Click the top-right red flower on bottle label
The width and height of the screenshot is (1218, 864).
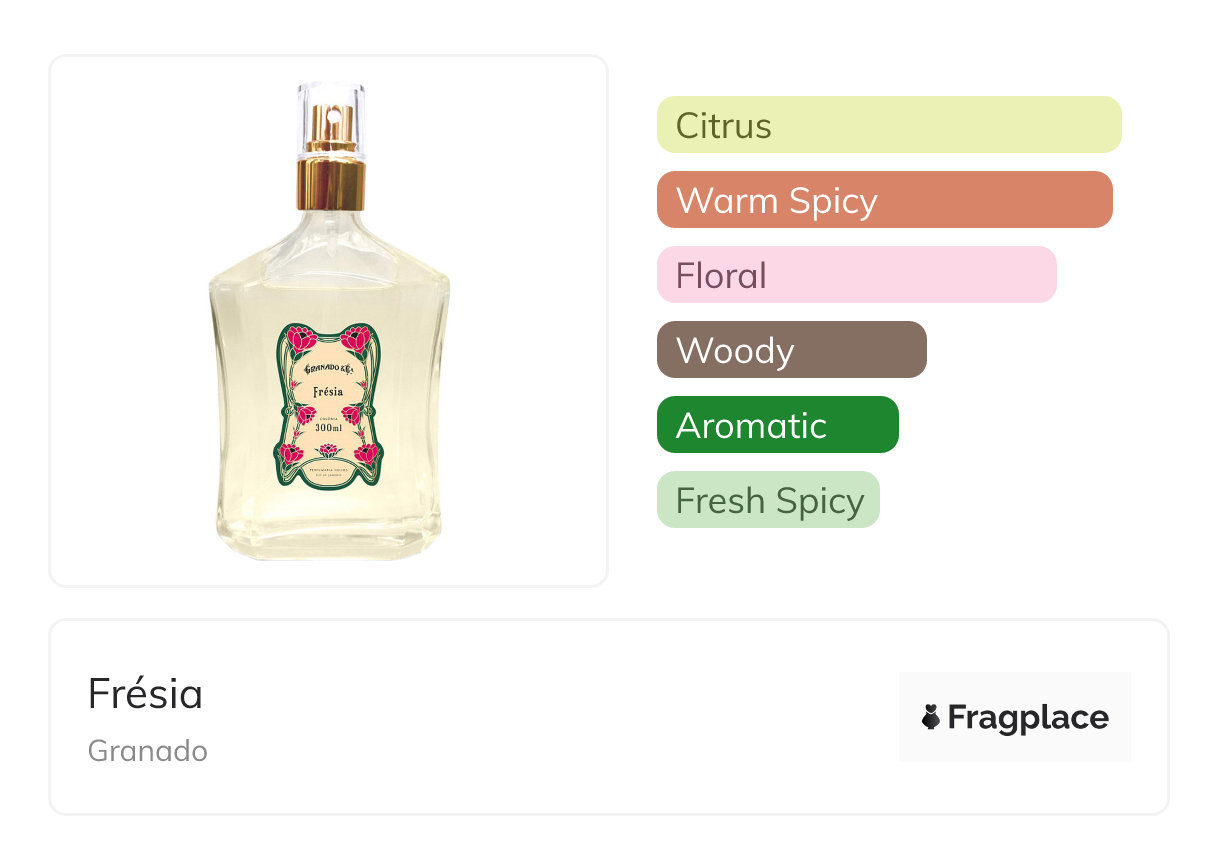pyautogui.click(x=356, y=339)
